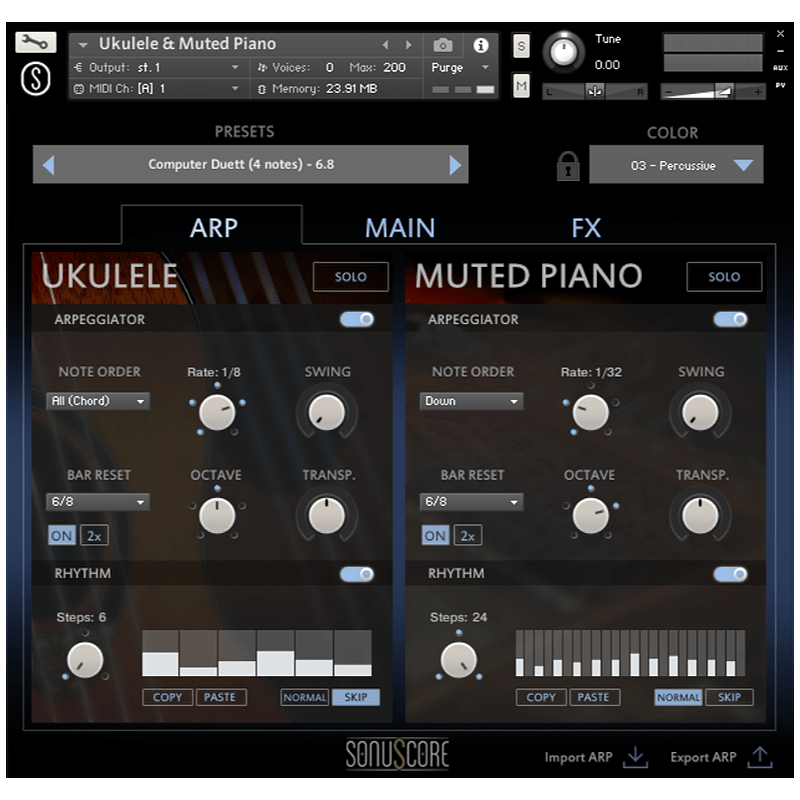Open the Color dropdown showing 03 - Percussive

[x=676, y=165]
